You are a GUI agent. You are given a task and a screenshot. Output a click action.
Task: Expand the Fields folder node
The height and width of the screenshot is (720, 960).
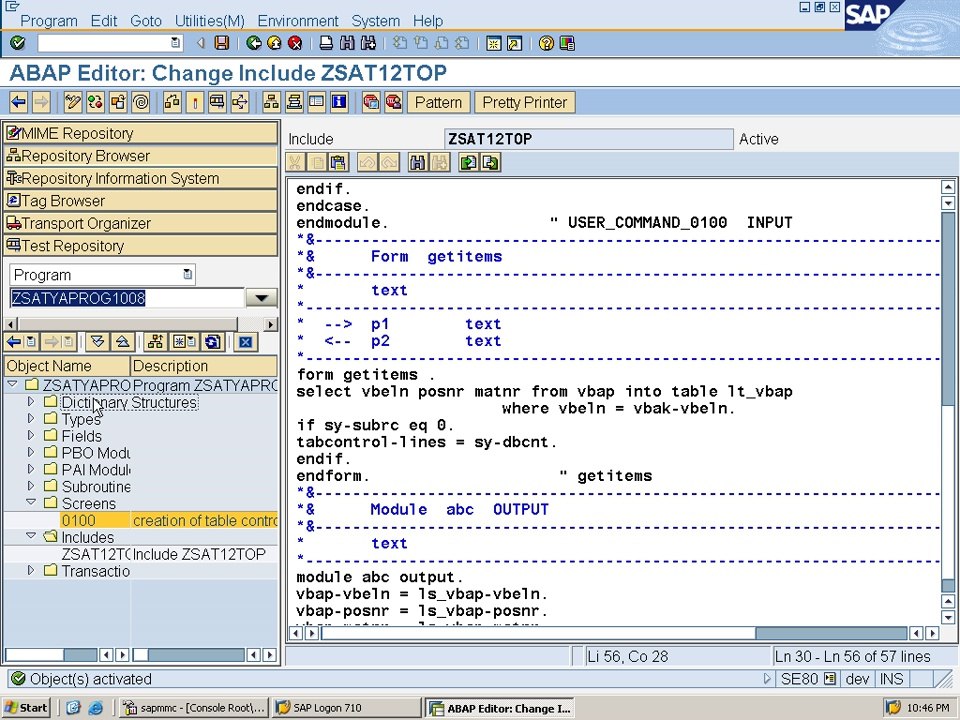click(31, 436)
